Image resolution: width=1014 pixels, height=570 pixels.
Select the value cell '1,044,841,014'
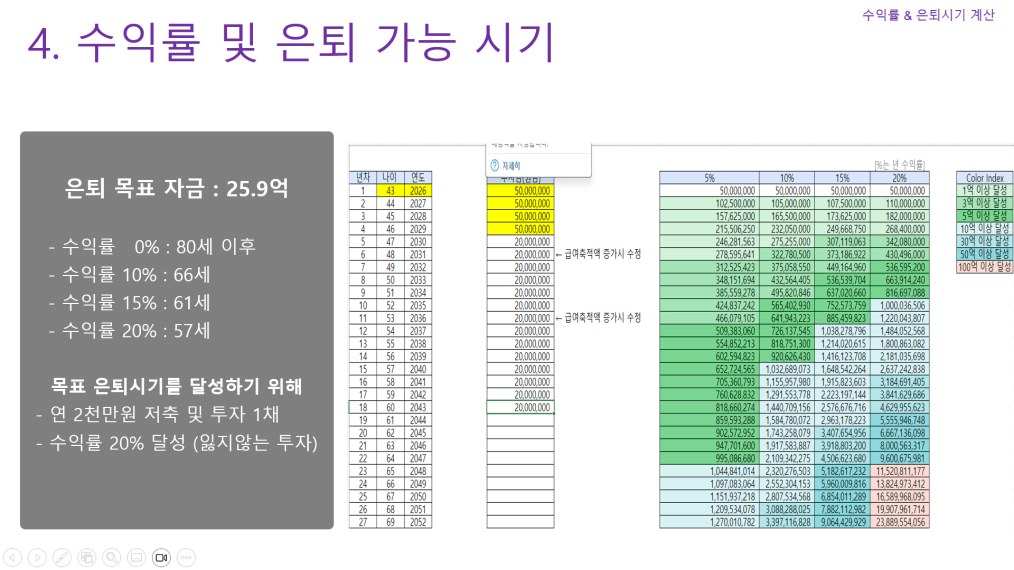709,472
